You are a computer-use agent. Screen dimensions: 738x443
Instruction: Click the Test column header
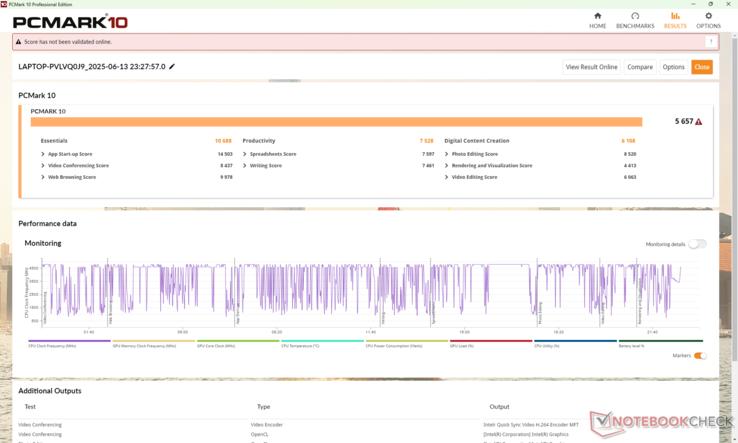[30, 406]
